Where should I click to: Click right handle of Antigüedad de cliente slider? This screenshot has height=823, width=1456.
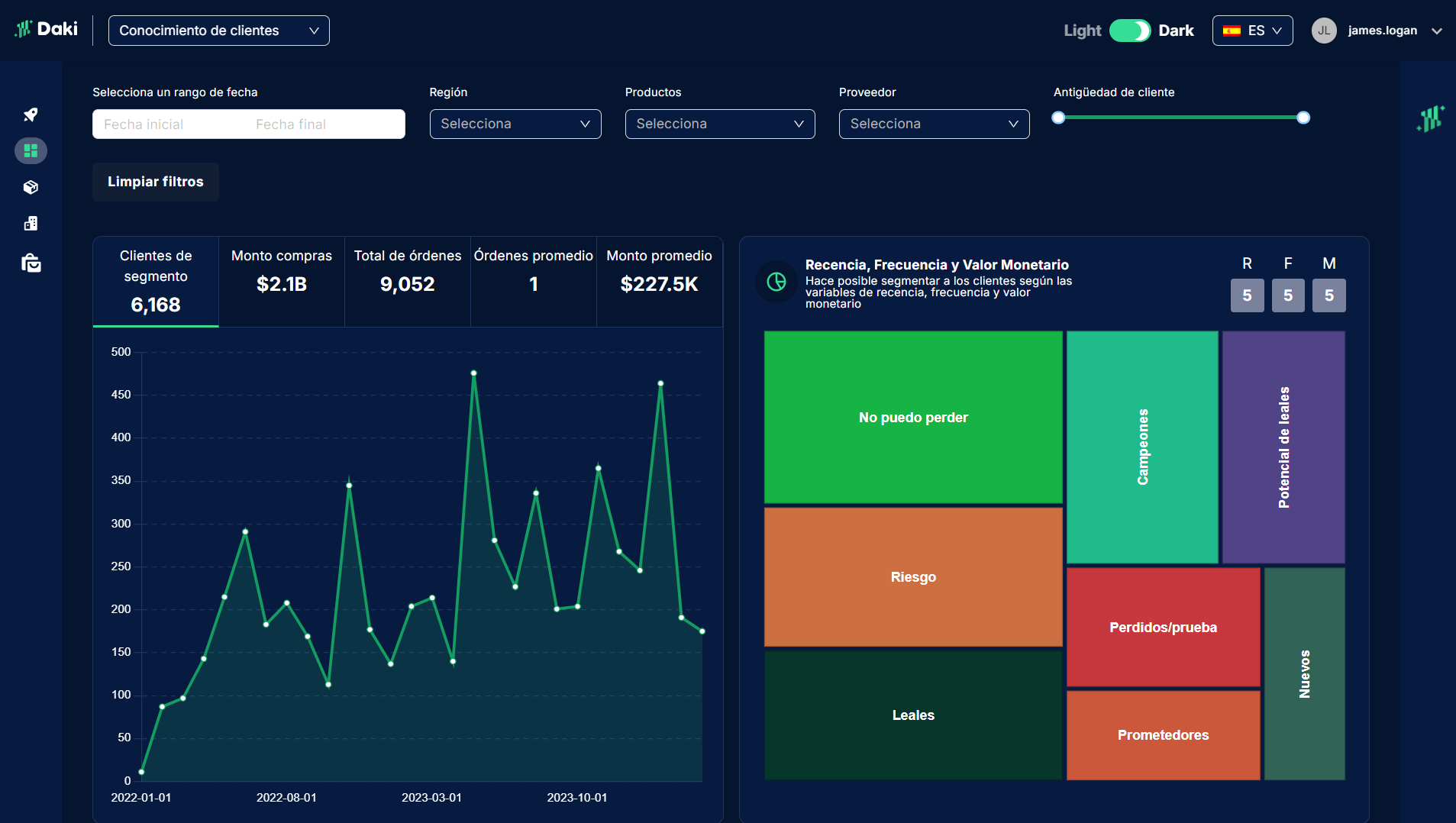(x=1303, y=118)
